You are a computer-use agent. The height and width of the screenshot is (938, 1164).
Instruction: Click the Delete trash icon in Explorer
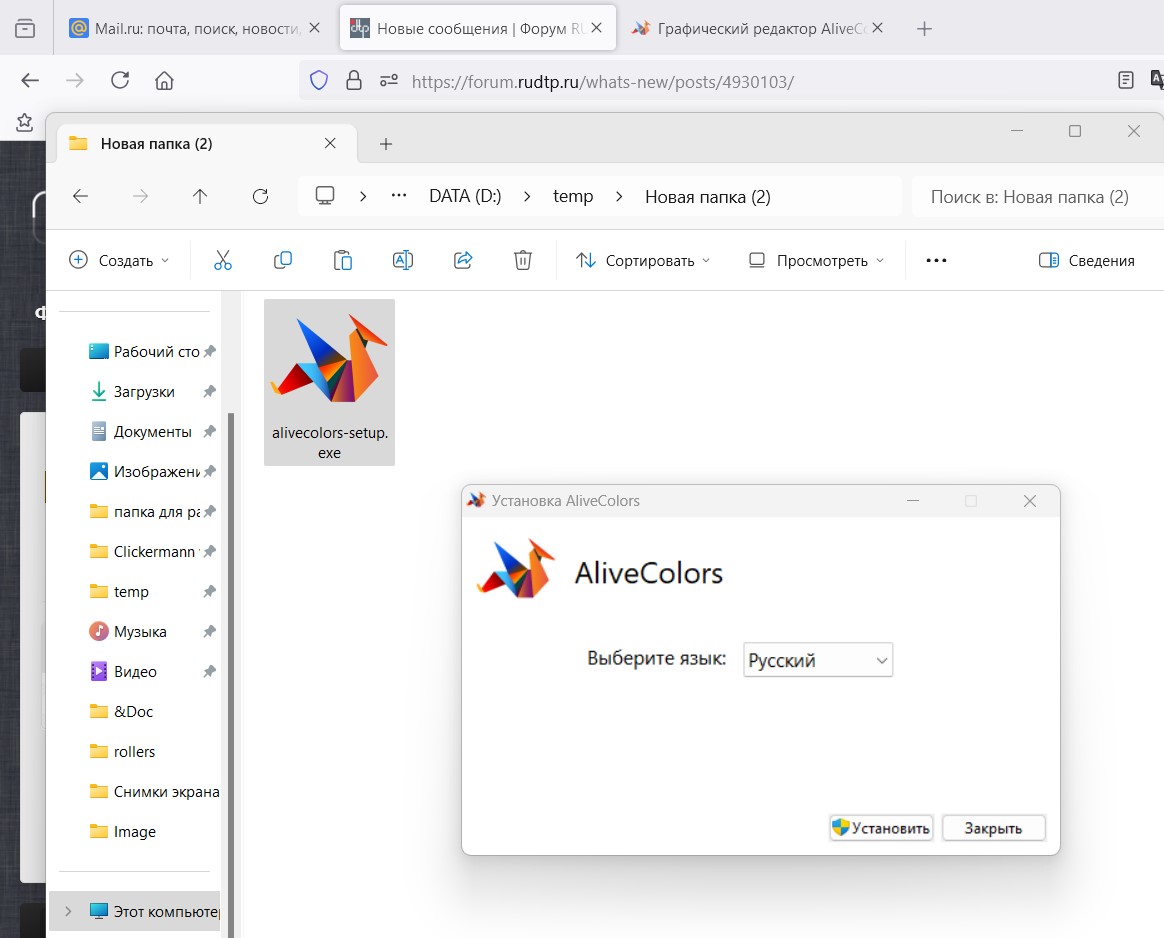(x=523, y=260)
